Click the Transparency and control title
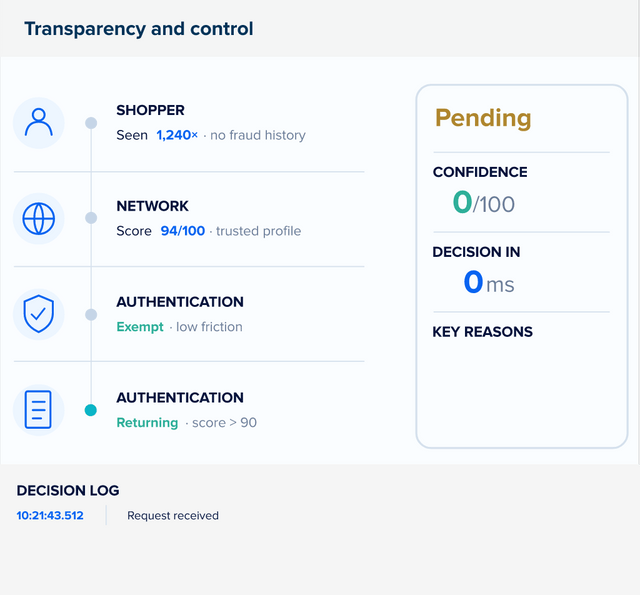 (139, 29)
